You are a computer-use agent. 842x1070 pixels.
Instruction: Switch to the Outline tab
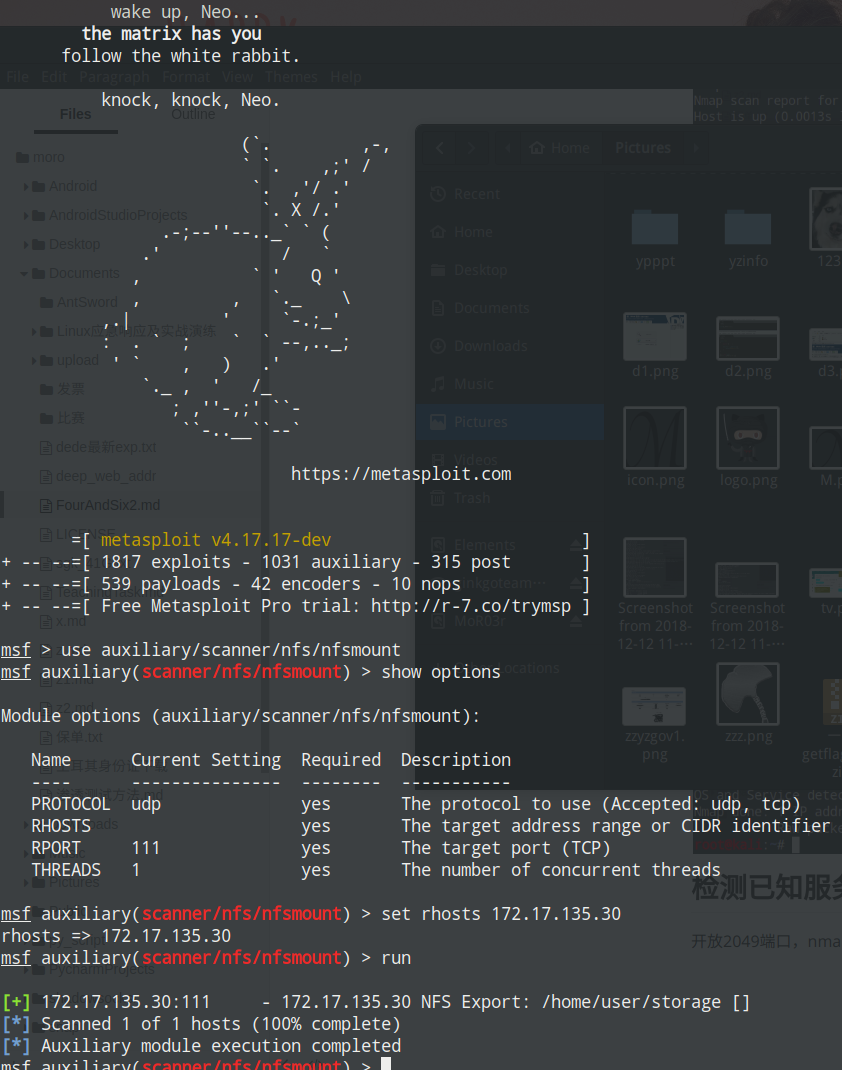[x=193, y=115]
